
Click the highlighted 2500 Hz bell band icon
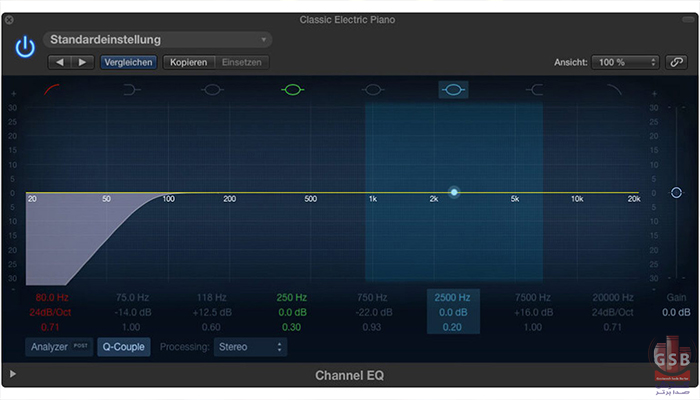tap(453, 90)
